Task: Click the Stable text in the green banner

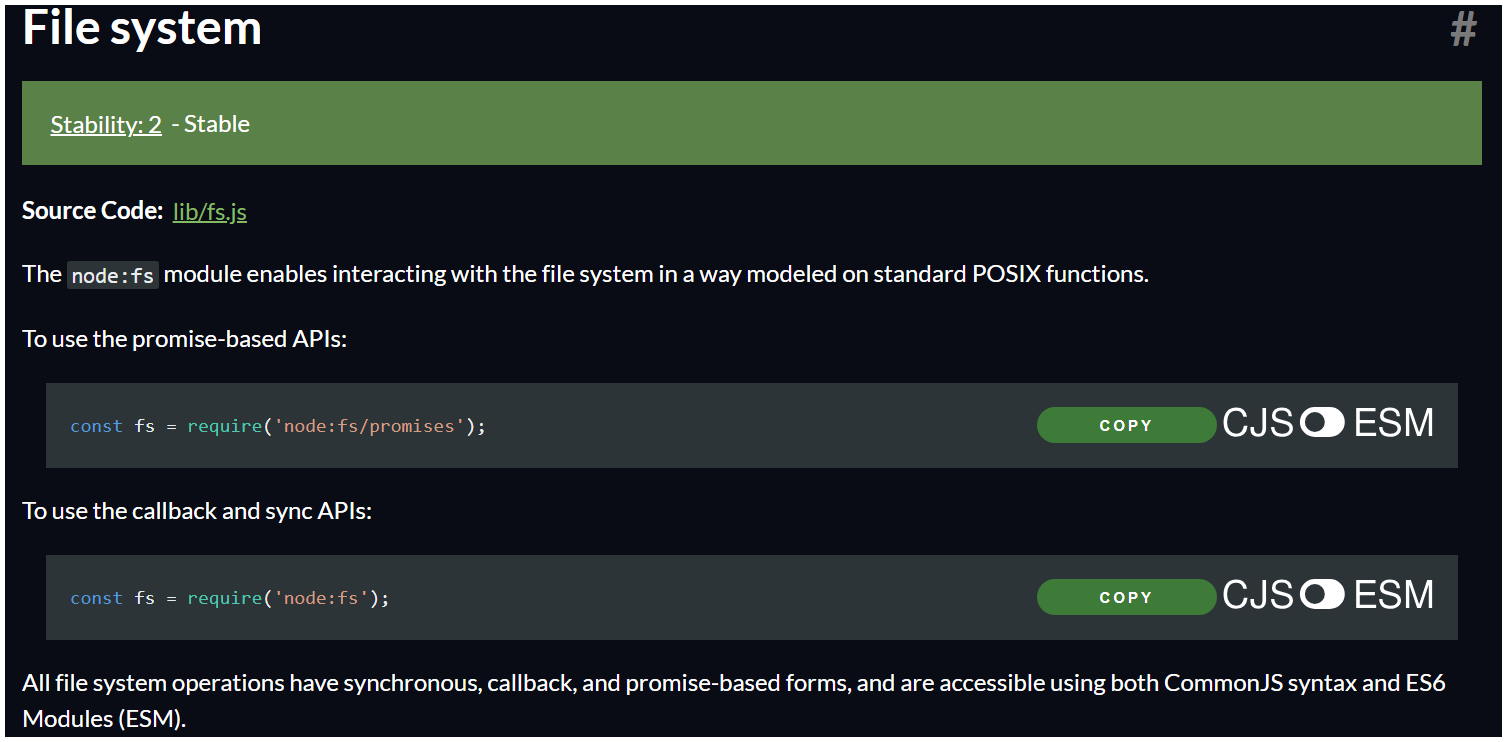Action: tap(217, 124)
